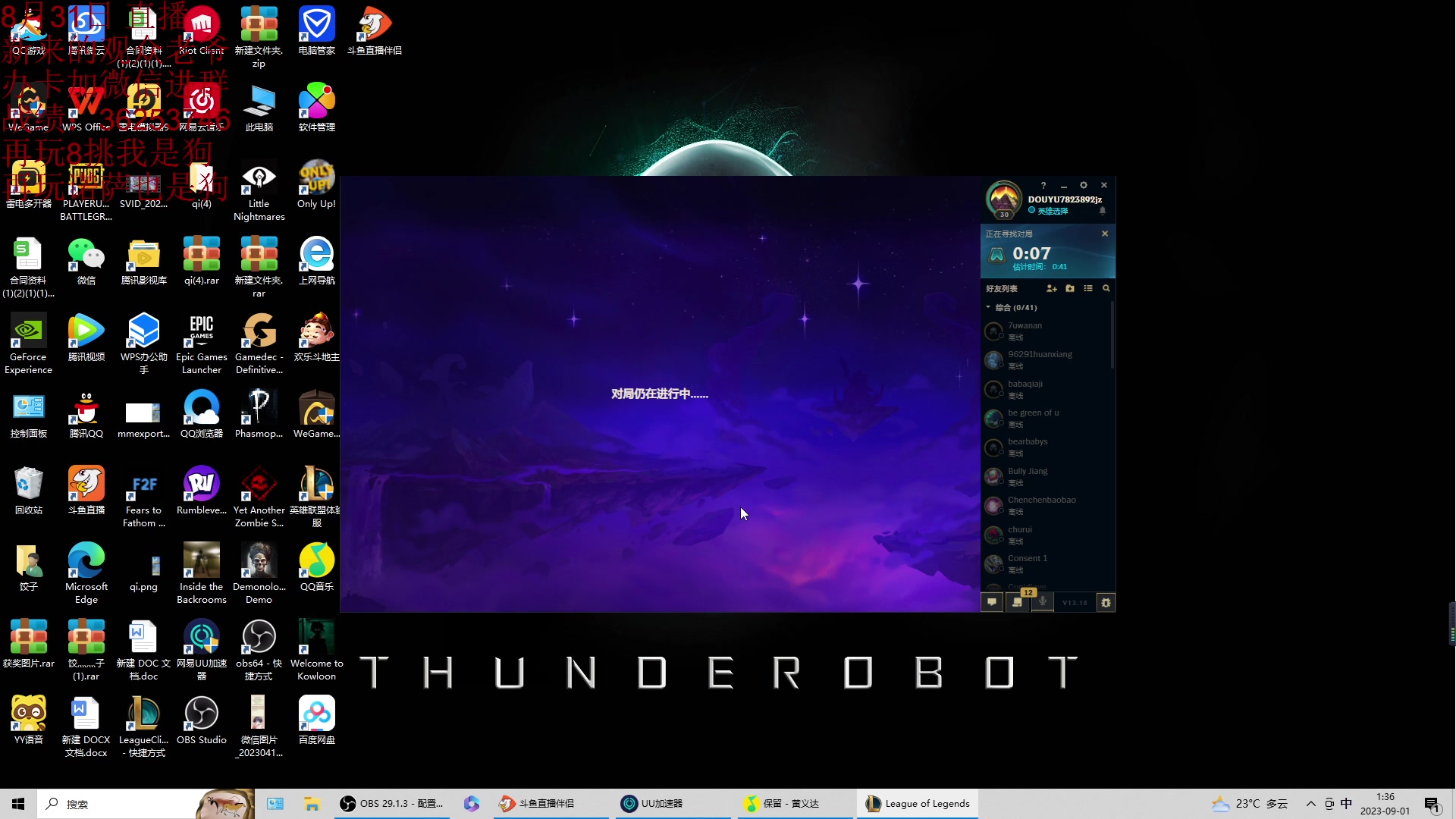
Task: Click the summoner profile avatar icon
Action: (1003, 199)
